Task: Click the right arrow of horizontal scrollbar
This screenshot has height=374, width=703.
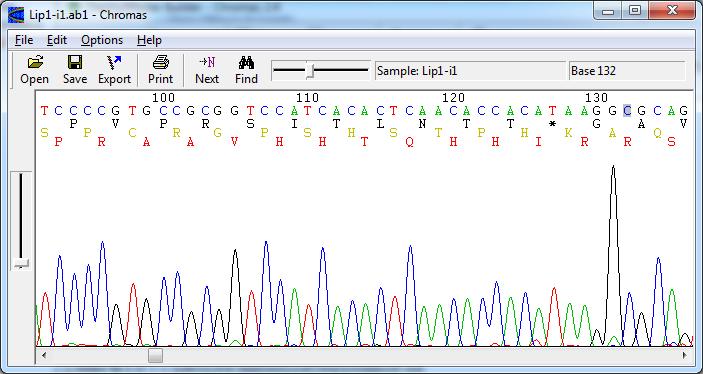Action: 685,356
